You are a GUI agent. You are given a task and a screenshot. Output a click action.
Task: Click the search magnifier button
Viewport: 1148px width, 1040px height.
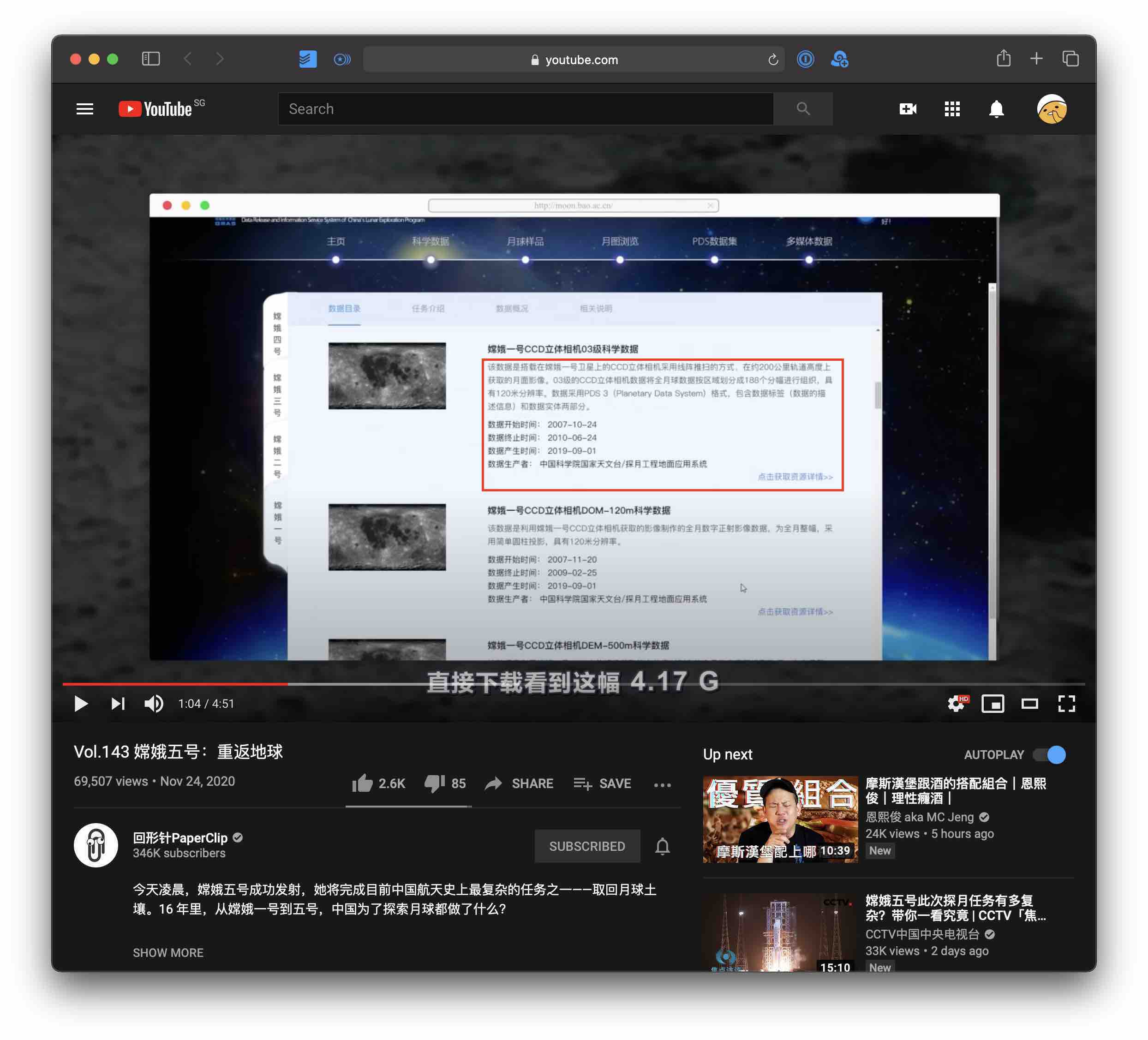point(803,109)
